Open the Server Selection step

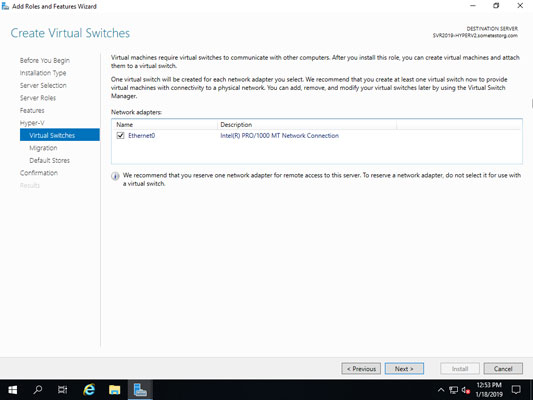43,86
